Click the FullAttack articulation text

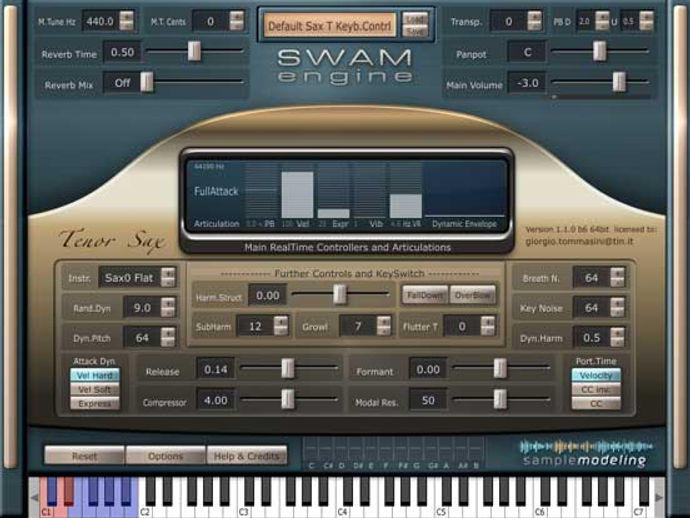216,191
